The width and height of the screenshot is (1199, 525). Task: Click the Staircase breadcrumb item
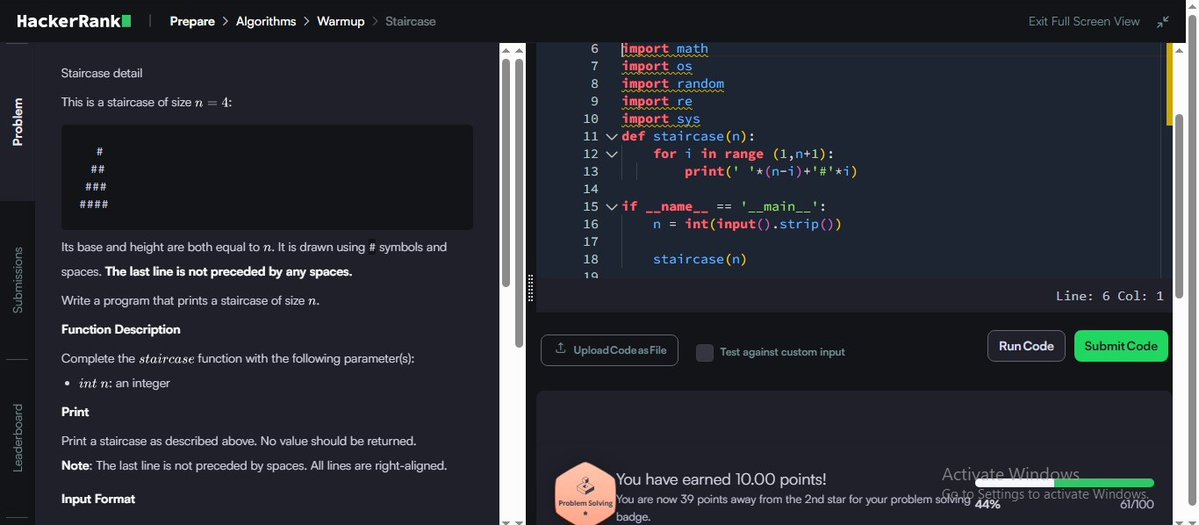tap(410, 21)
